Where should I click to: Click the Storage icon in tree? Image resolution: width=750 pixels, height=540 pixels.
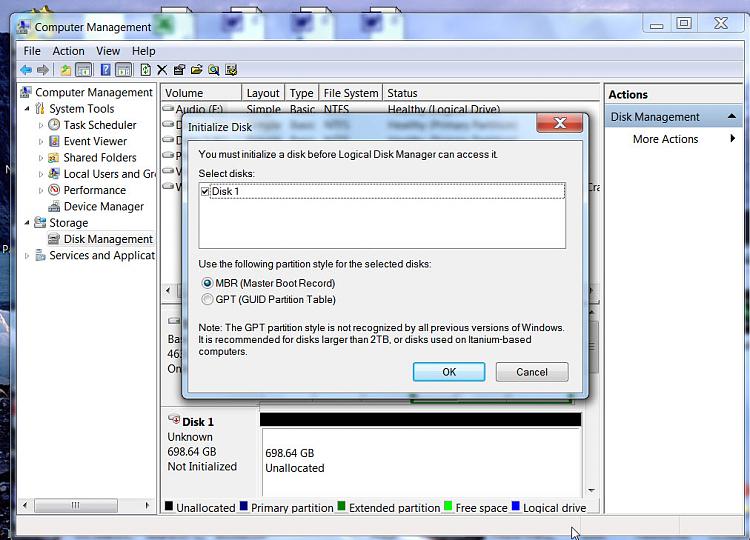[40, 222]
